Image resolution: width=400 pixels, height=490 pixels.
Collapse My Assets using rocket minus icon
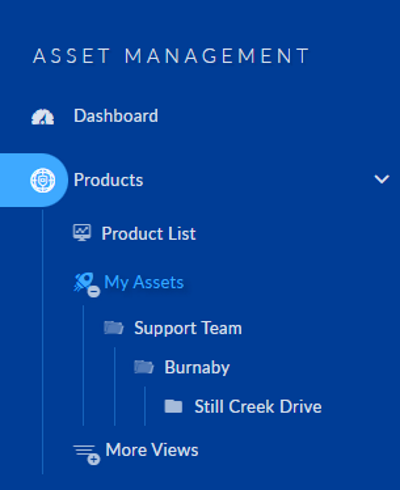click(x=86, y=284)
